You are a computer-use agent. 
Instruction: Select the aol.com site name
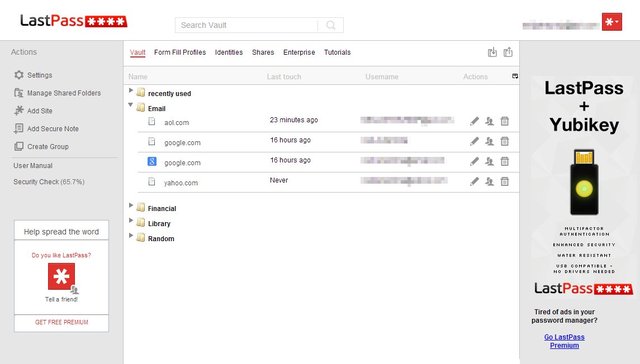(x=177, y=122)
